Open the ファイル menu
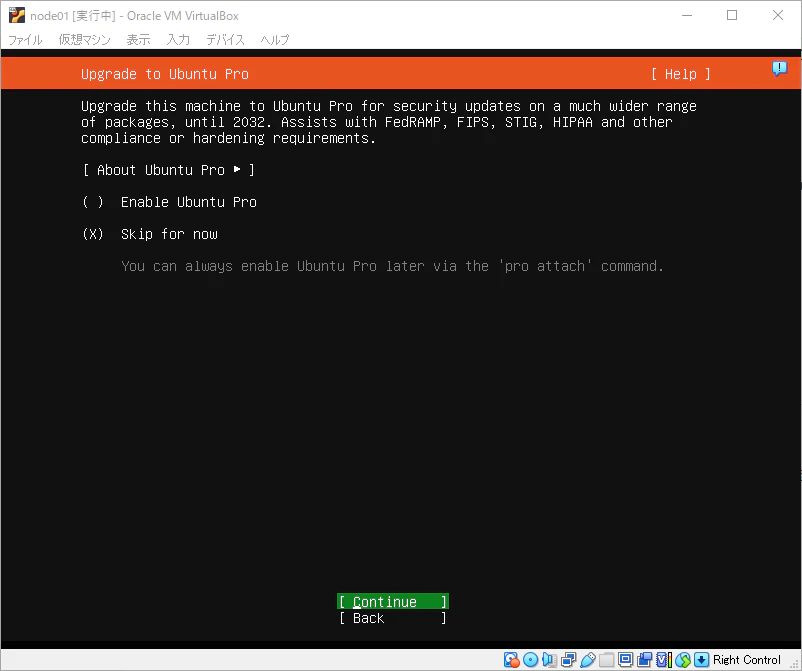Viewport: 802px width, 671px height. pos(25,39)
